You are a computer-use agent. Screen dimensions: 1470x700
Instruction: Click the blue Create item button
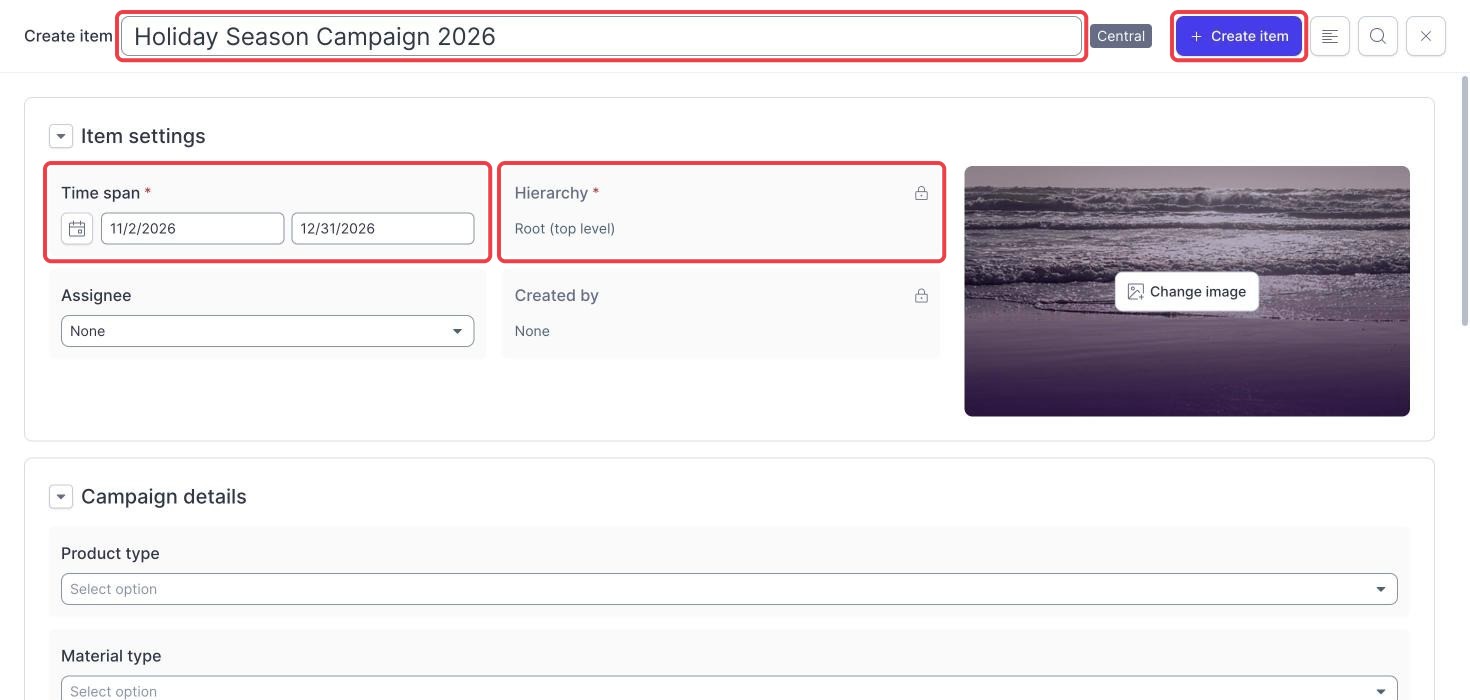click(1238, 36)
